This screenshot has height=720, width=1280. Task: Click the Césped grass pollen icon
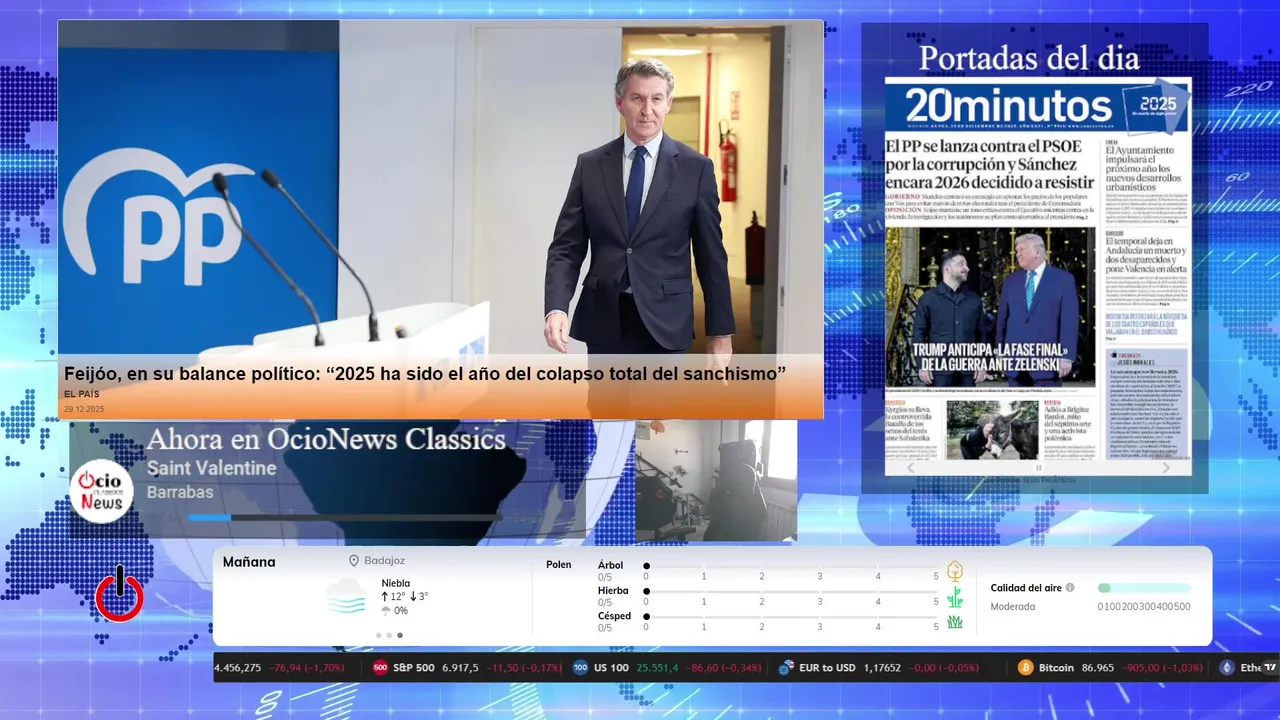point(955,622)
